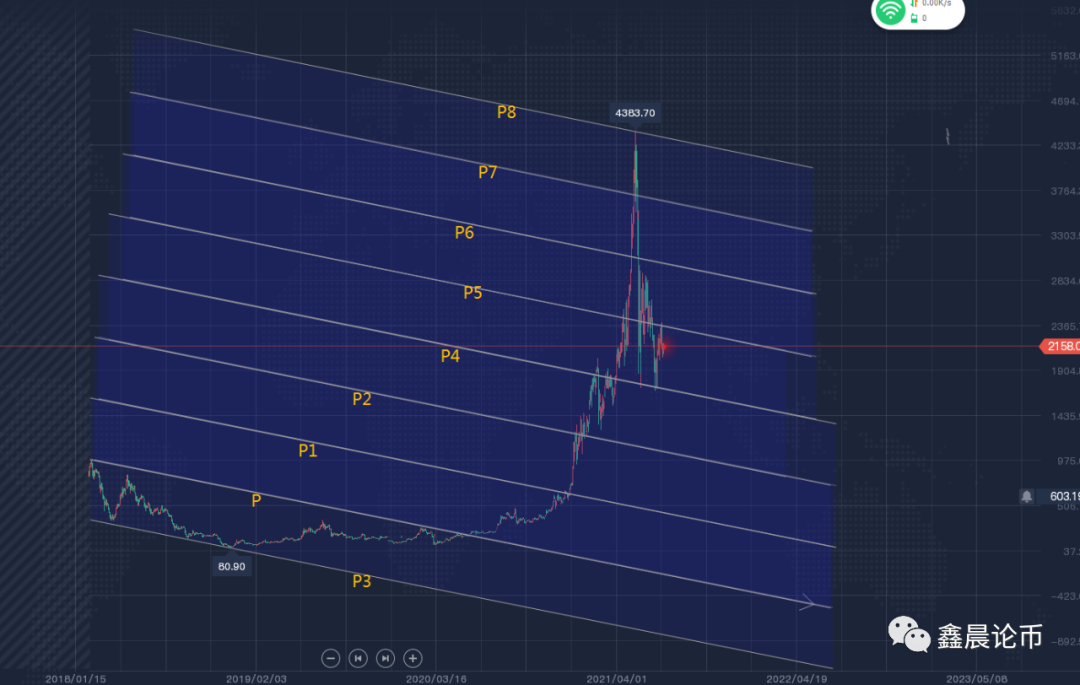The width and height of the screenshot is (1080, 685).
Task: Click the 0.00K/s network speed readout
Action: coord(937,3)
